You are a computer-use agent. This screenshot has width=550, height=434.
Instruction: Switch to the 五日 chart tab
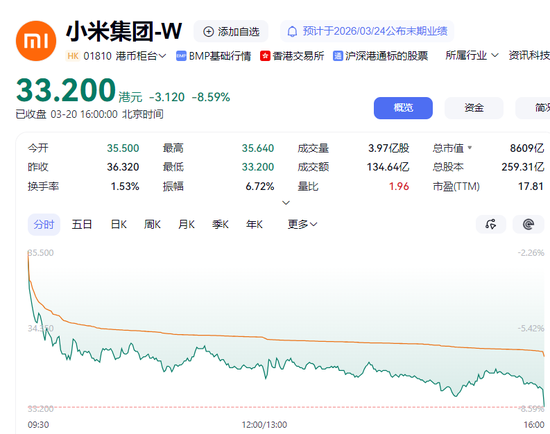(82, 224)
